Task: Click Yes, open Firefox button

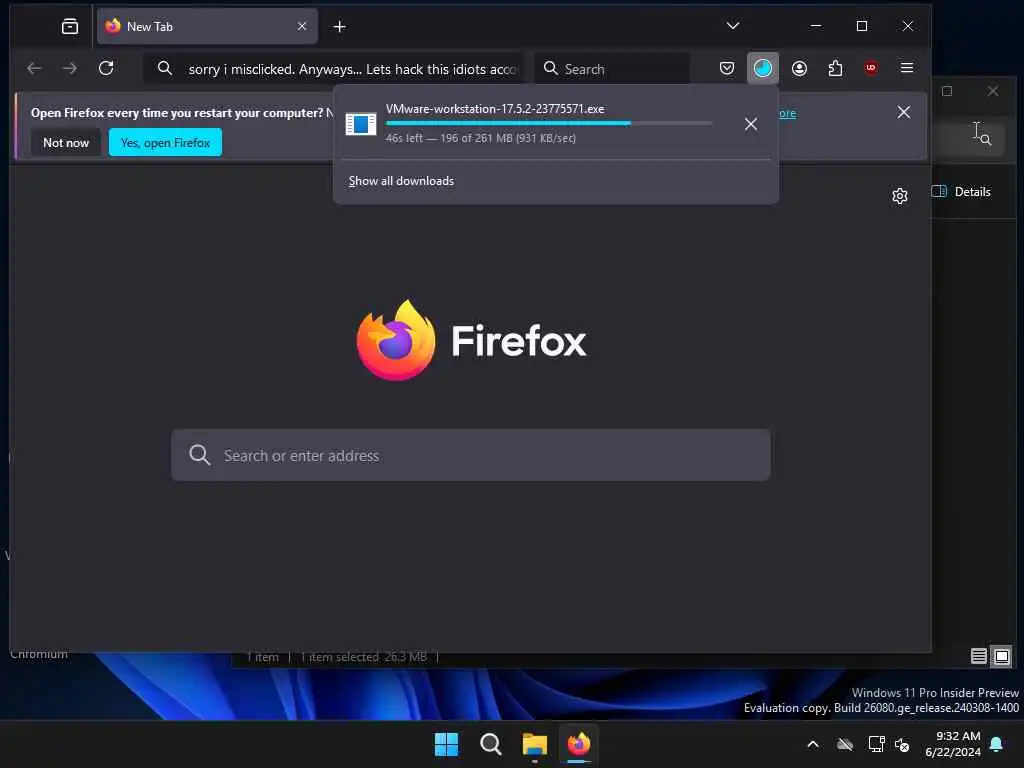Action: 165,142
